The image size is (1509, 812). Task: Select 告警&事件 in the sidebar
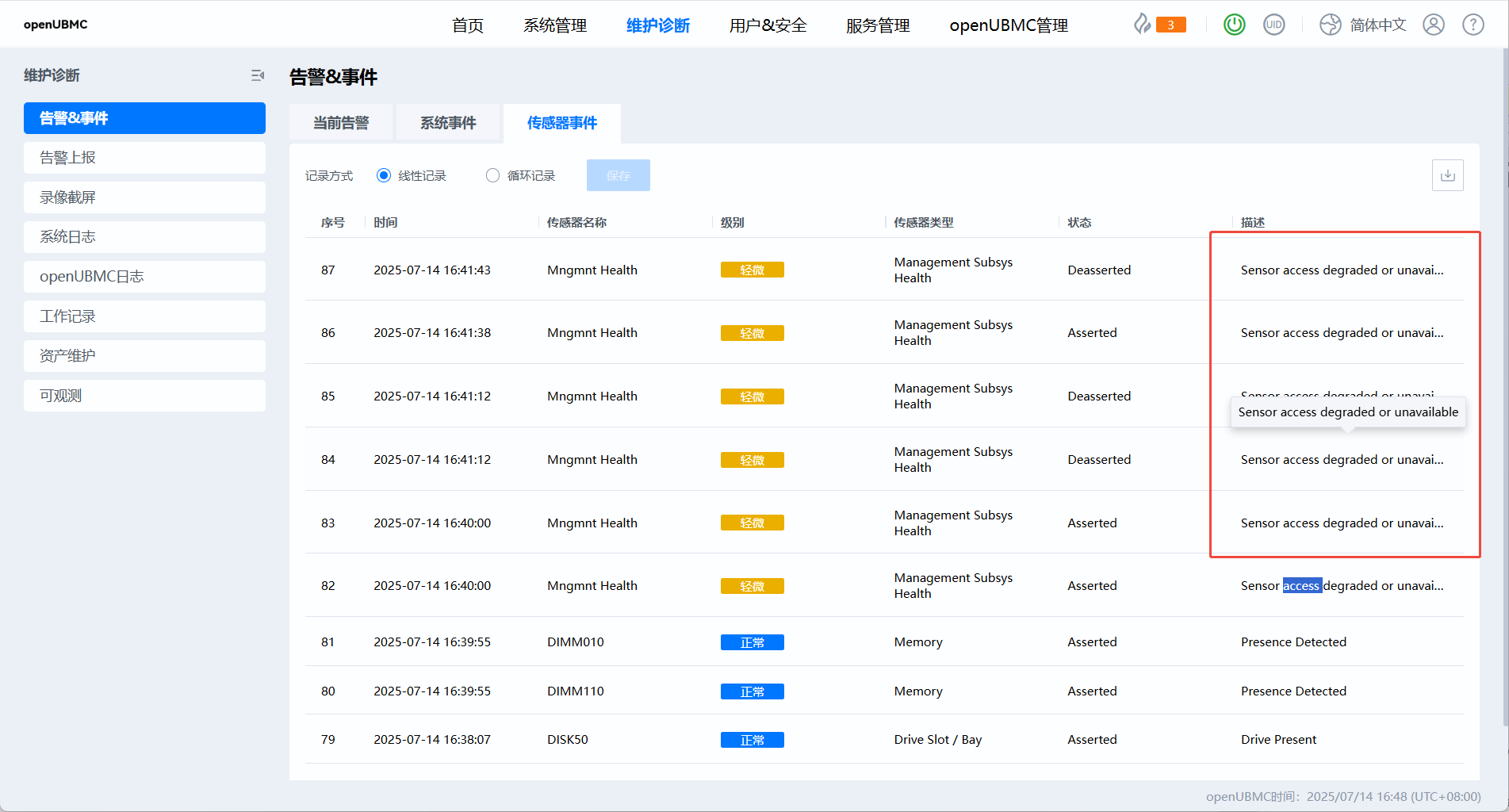pos(144,118)
